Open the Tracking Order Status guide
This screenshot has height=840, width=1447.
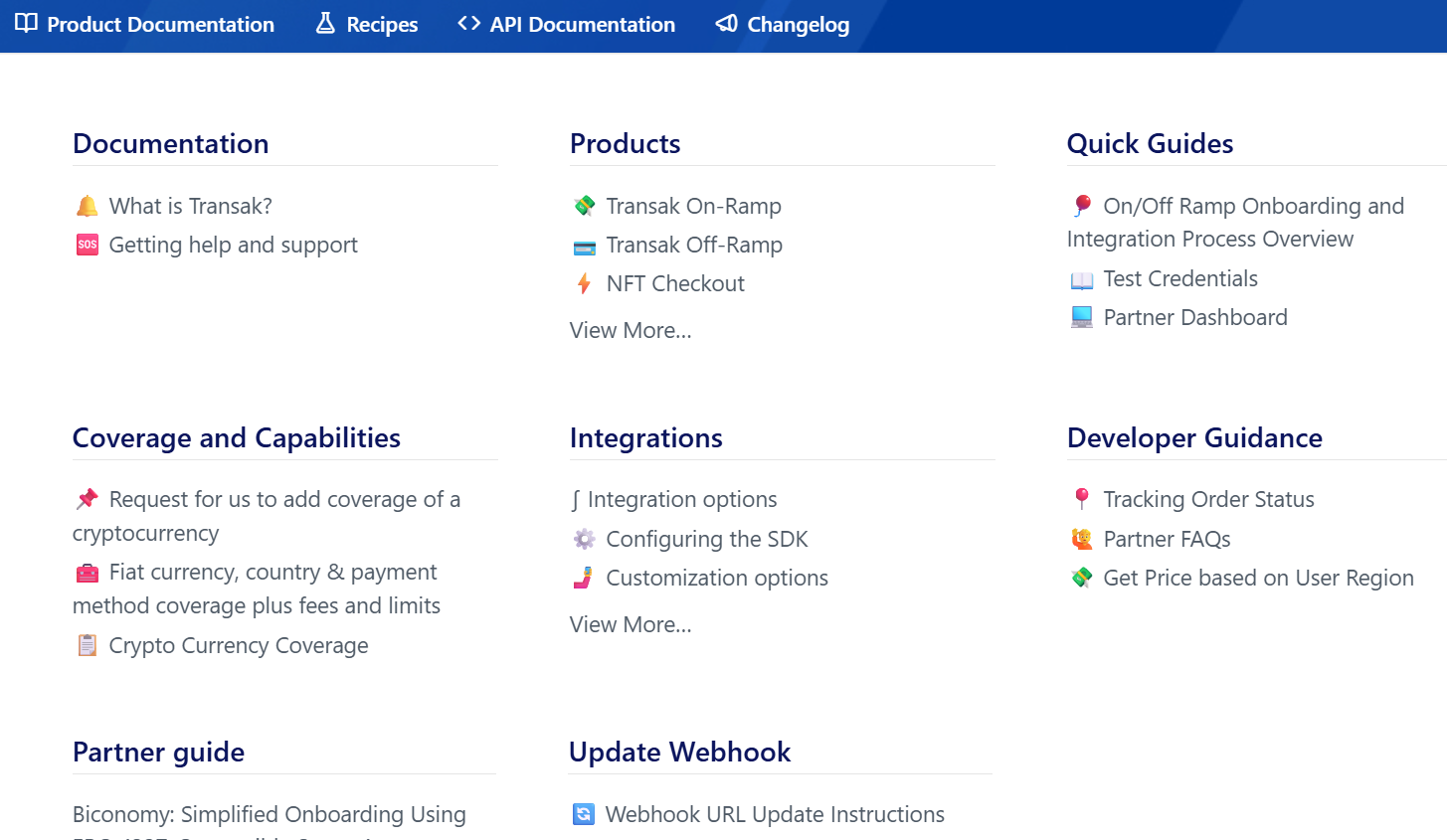tap(1208, 499)
